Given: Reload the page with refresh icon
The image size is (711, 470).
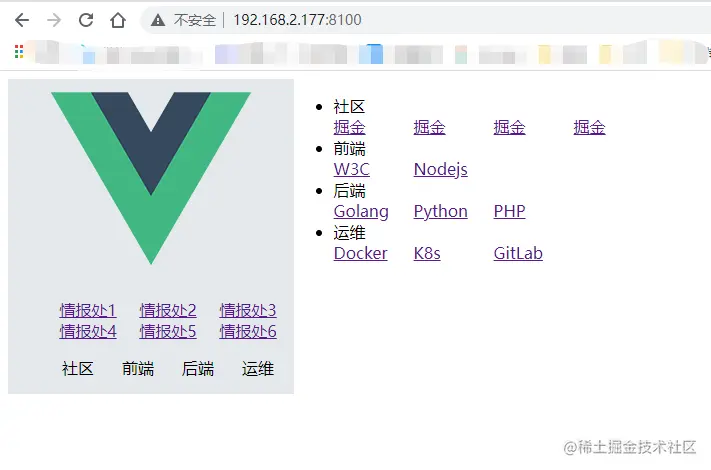Looking at the screenshot, I should coord(86,20).
